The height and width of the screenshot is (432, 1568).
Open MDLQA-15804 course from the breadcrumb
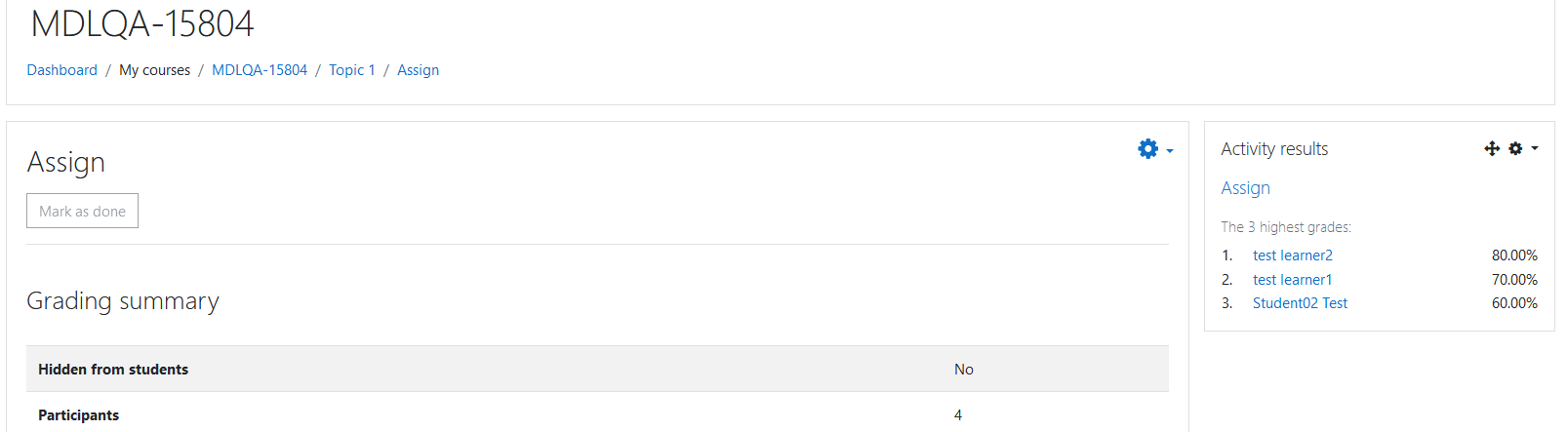(x=260, y=70)
